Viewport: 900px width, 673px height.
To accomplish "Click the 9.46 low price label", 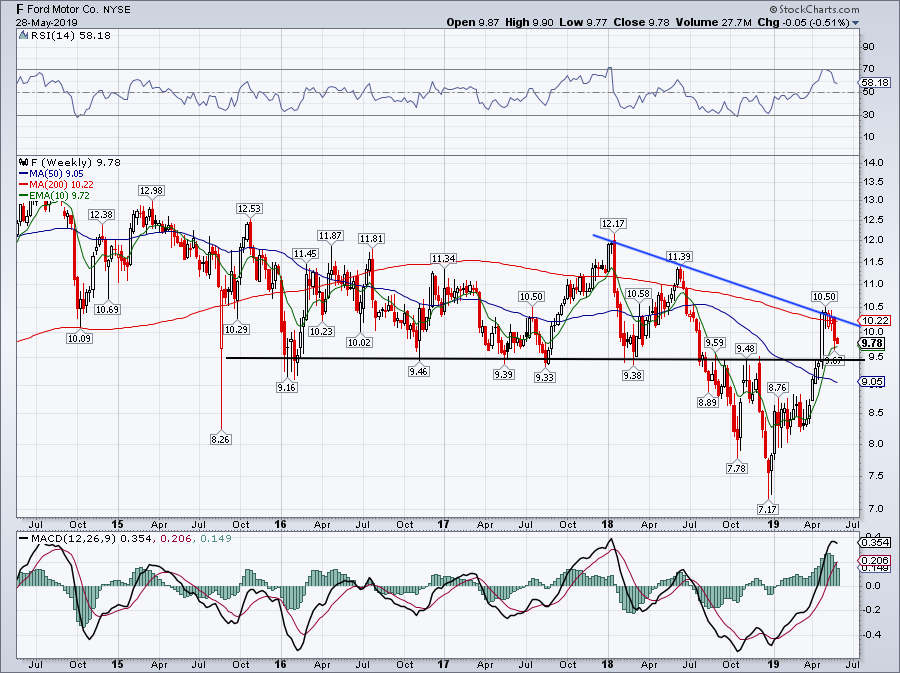I will 418,371.
